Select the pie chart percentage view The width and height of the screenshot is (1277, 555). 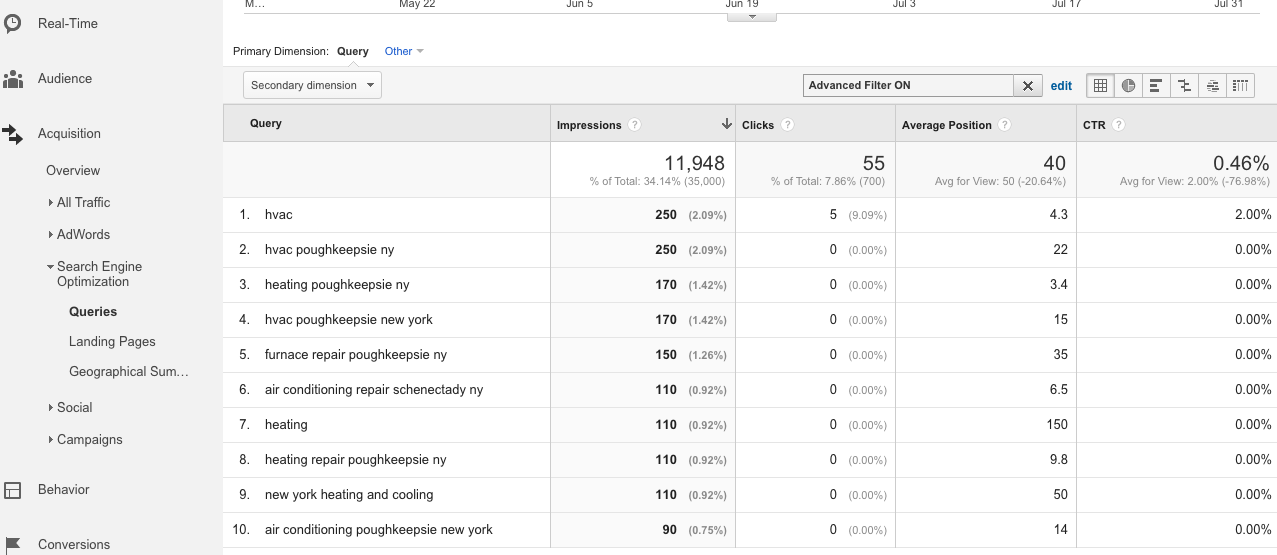point(1128,86)
